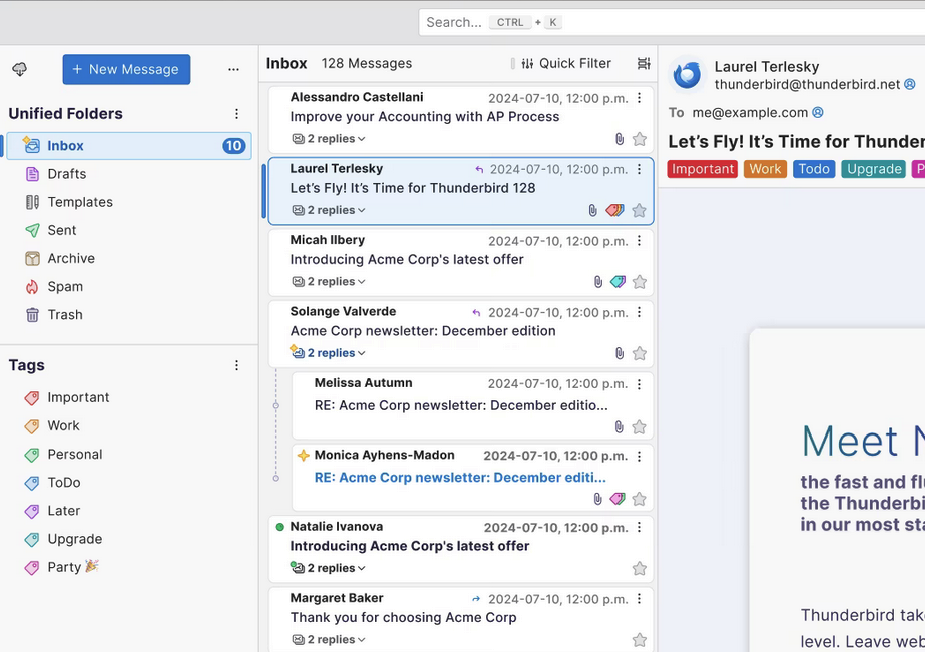Star the Melissa Autumn reply

tap(639, 427)
